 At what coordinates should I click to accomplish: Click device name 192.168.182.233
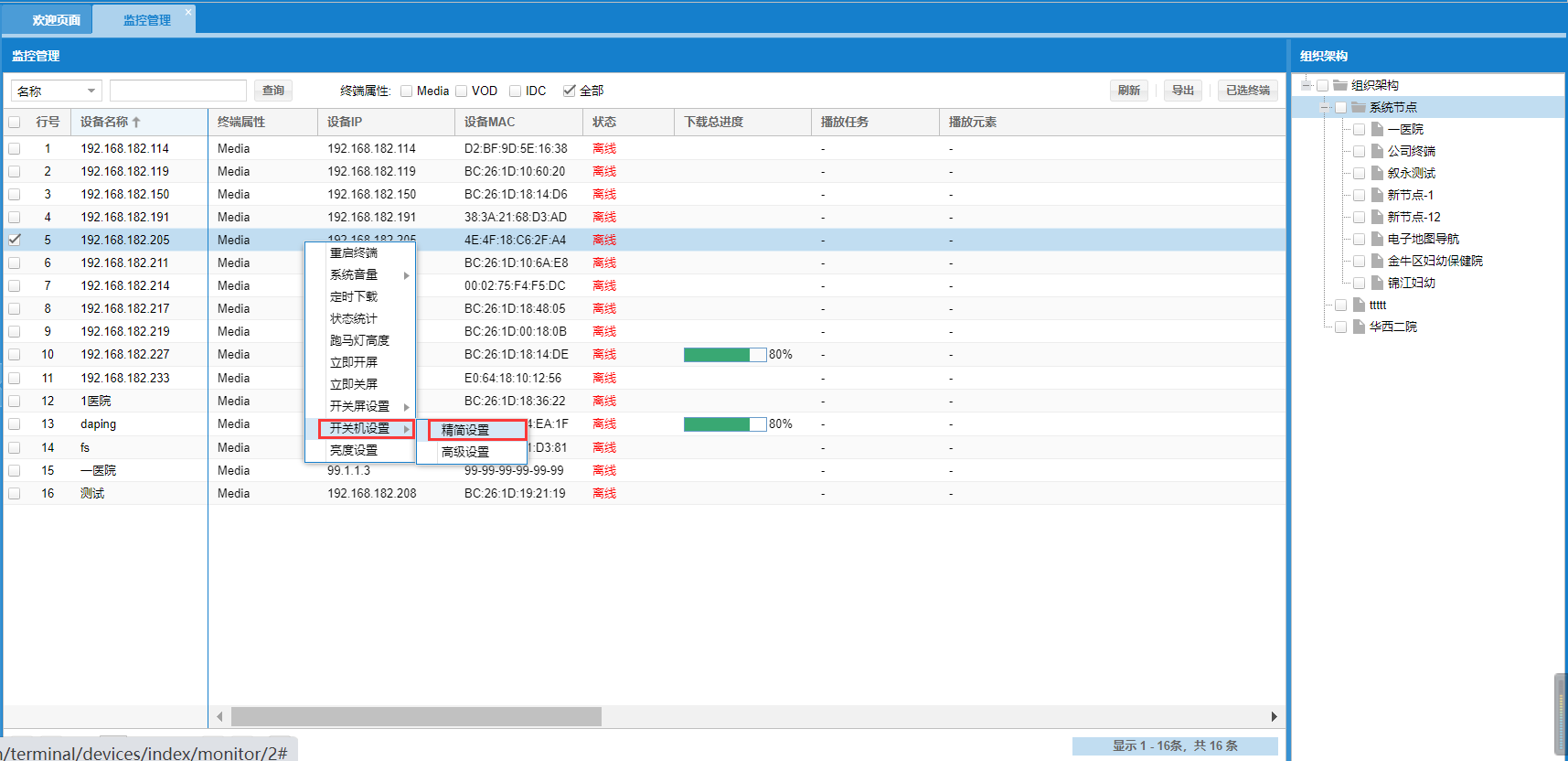click(125, 378)
